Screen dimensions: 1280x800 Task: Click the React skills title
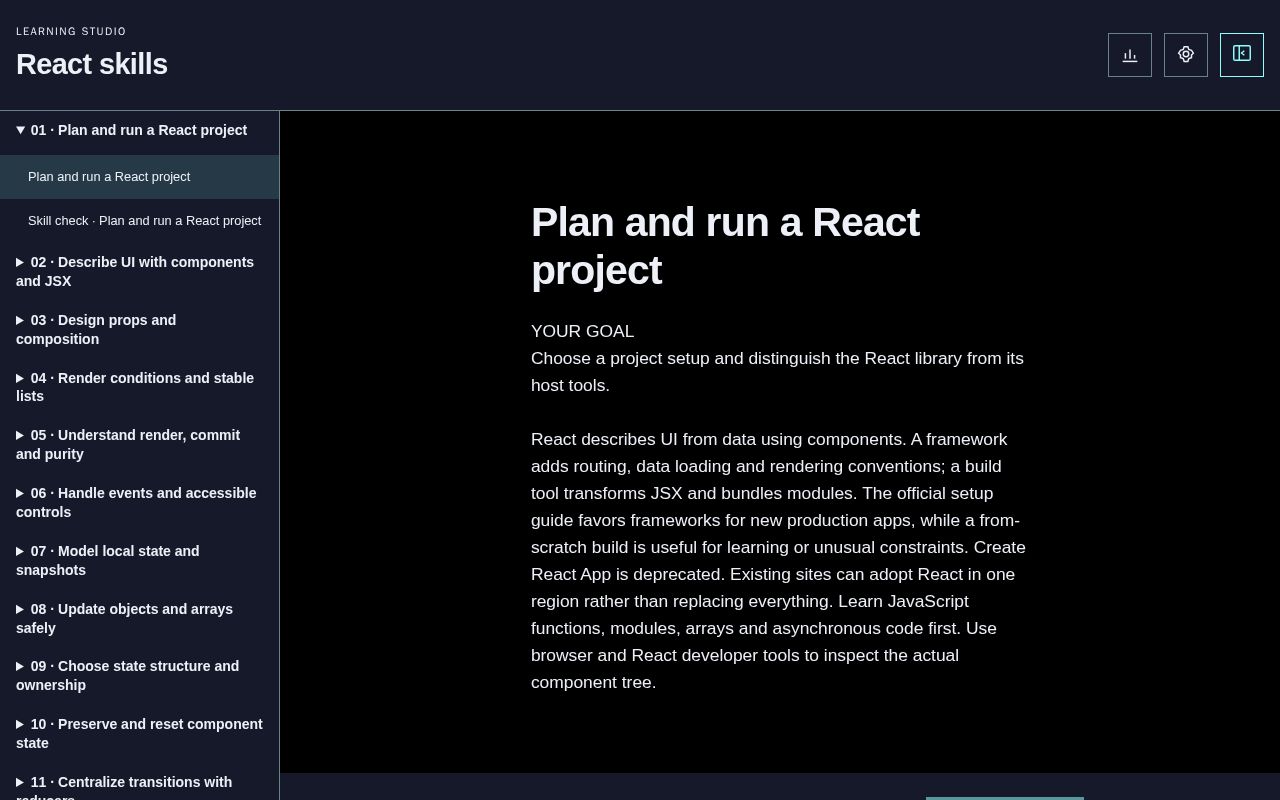(92, 64)
